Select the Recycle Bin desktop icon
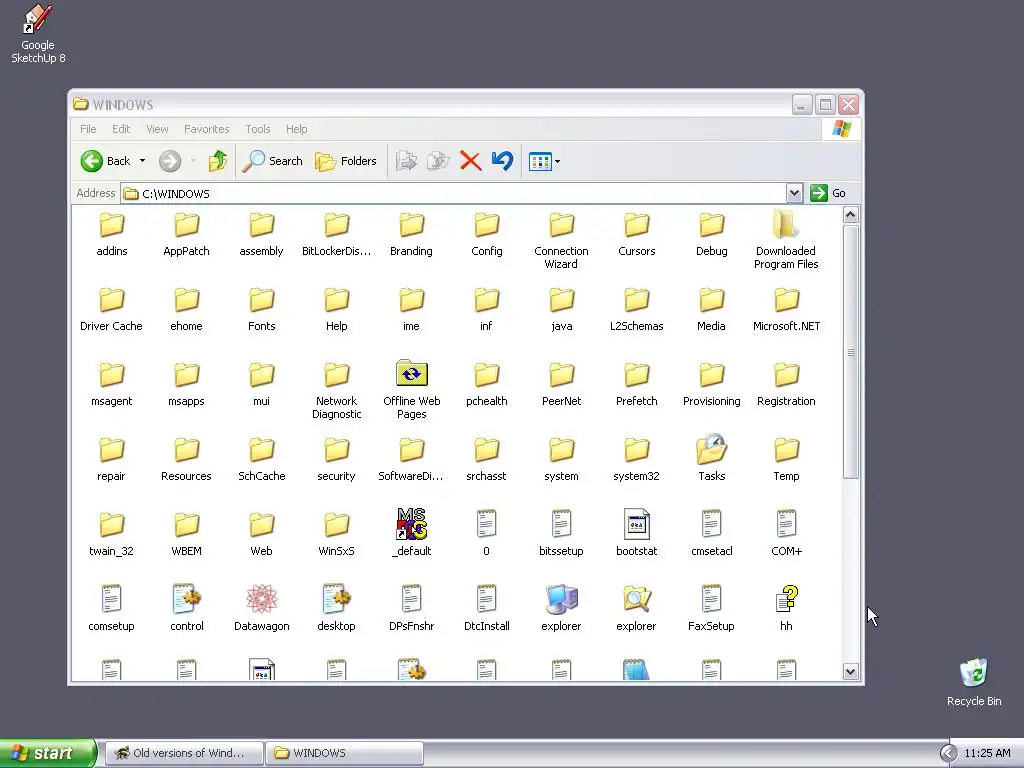Screen dimensions: 1024x768 [x=974, y=682]
